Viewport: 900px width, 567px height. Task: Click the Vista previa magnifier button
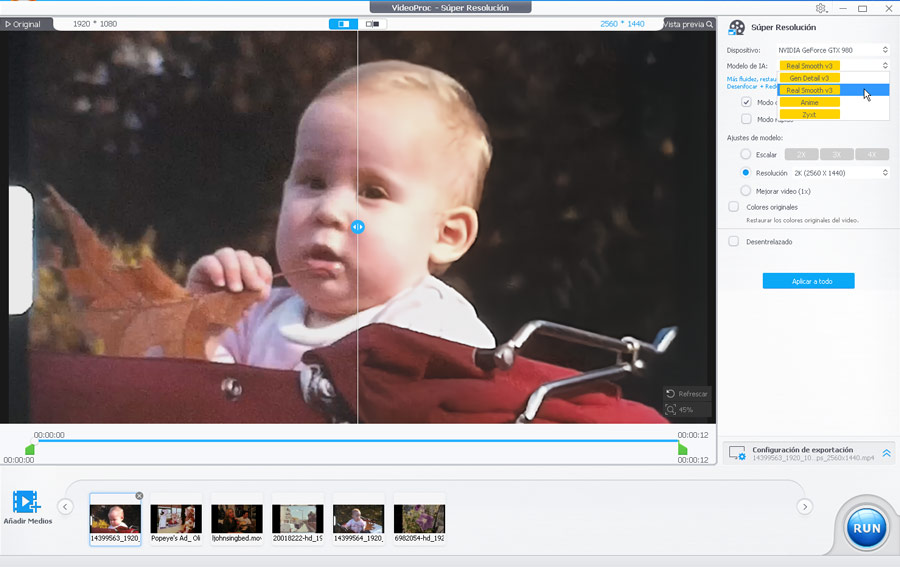point(688,24)
